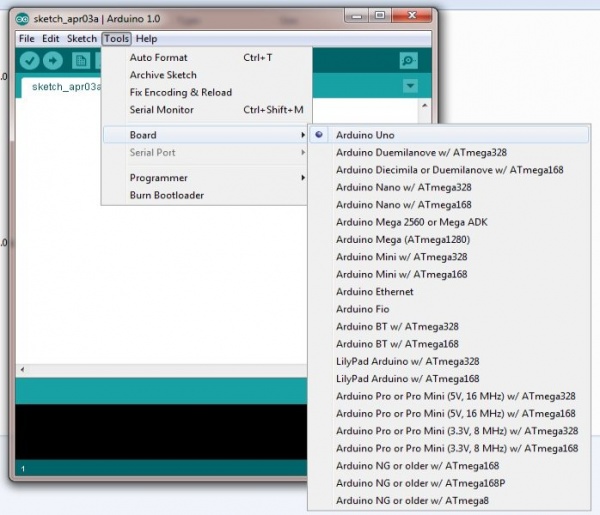Maximize the Arduino window
The image size is (600, 515).
pos(380,16)
